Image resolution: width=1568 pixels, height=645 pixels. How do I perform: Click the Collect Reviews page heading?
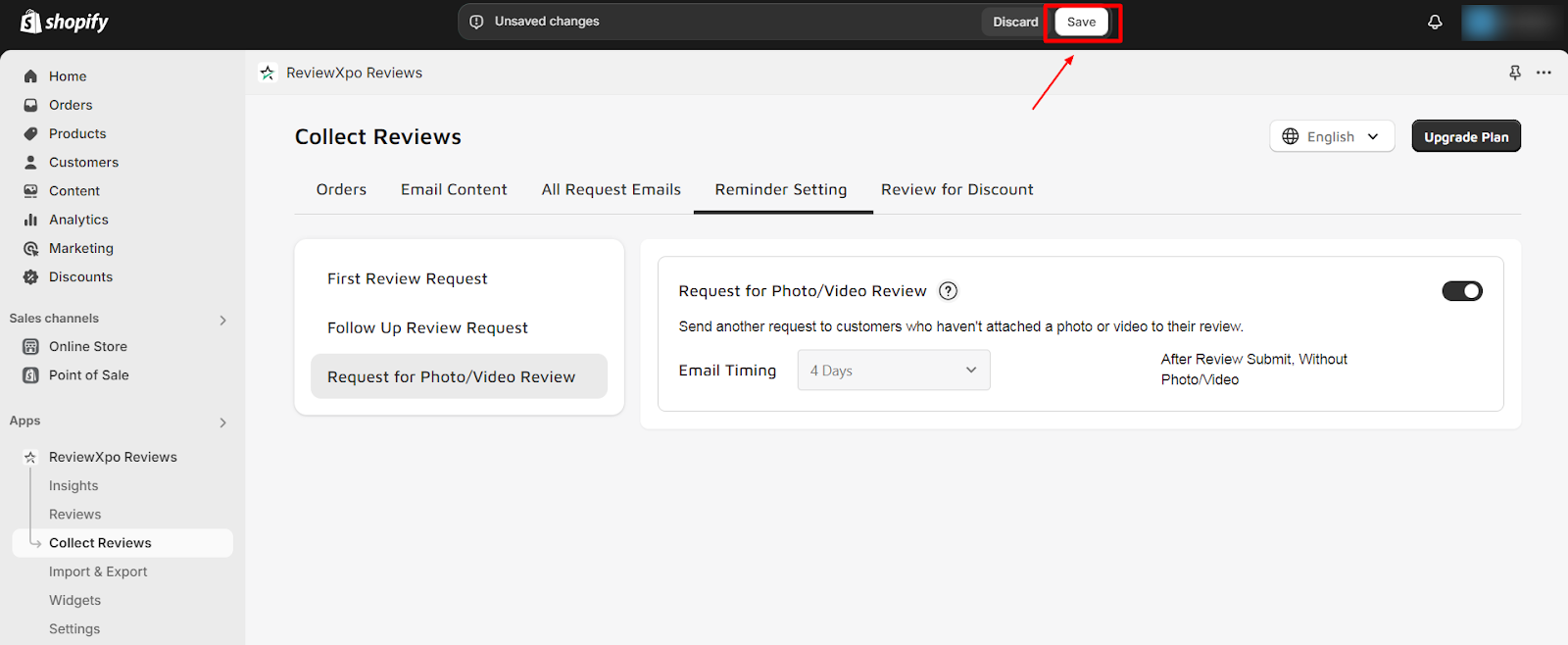coord(378,136)
